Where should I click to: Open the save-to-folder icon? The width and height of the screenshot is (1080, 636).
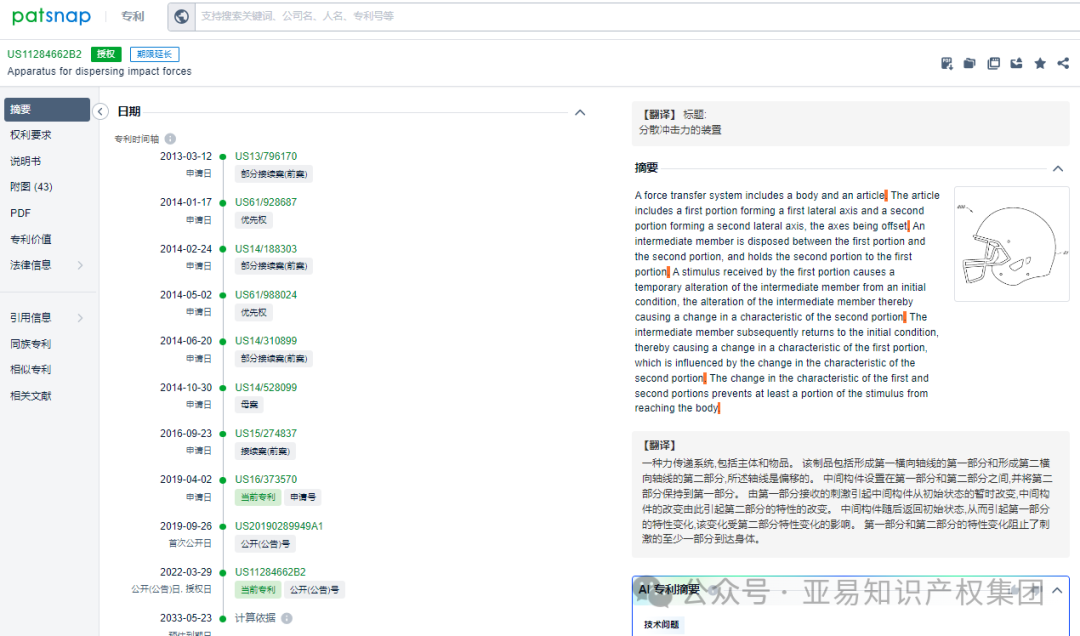tap(969, 62)
